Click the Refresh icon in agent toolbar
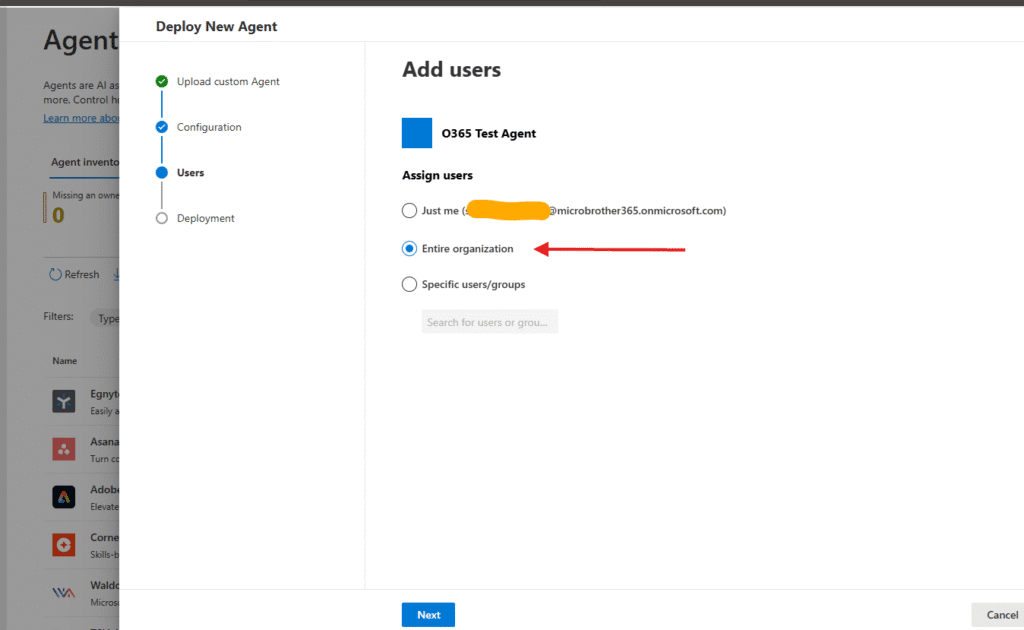This screenshot has height=630, width=1024. pos(55,275)
